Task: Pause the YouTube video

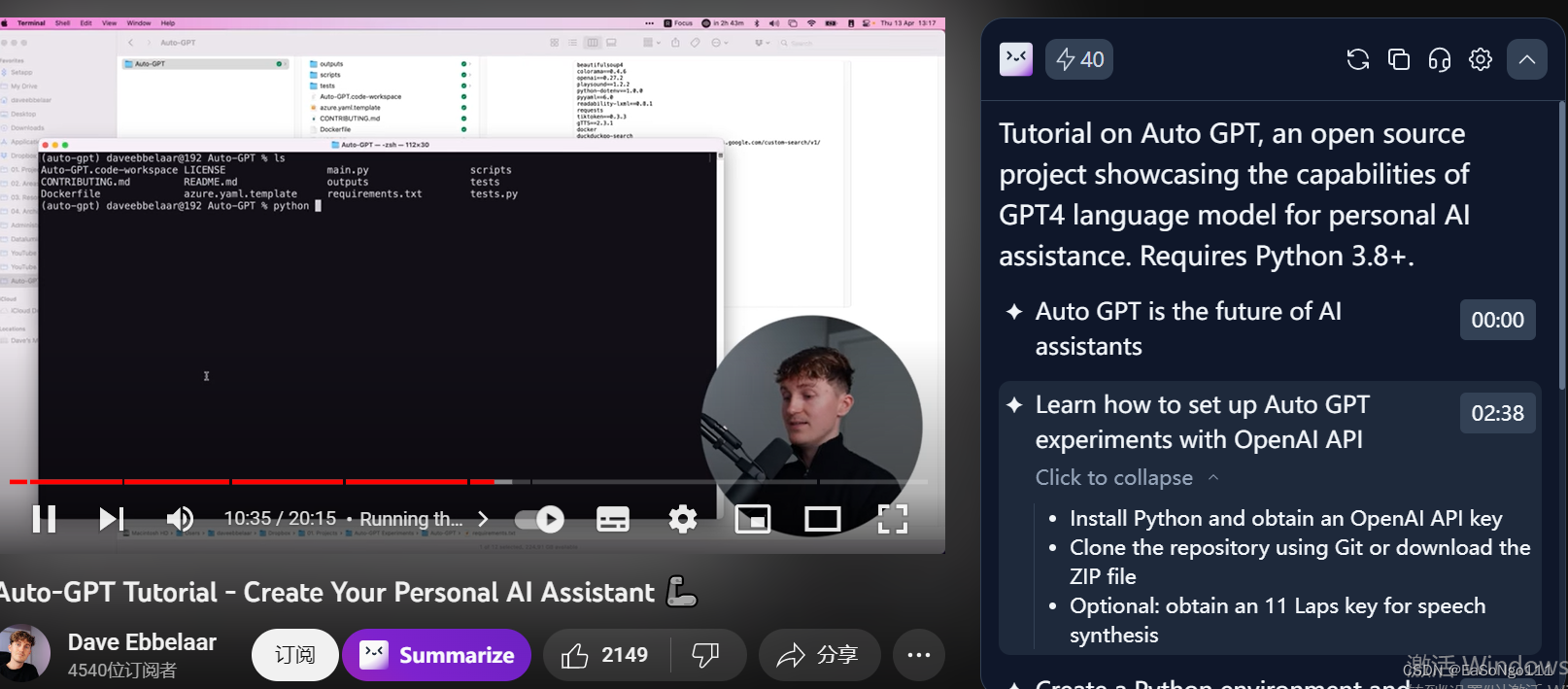Action: pos(44,519)
